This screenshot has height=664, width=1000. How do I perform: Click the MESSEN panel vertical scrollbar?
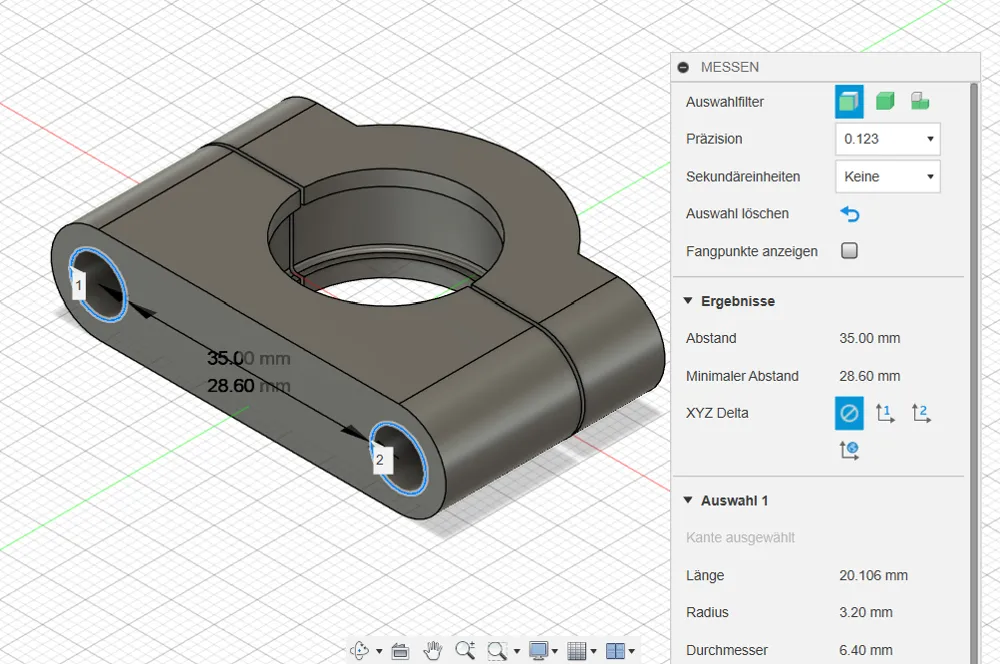click(974, 373)
